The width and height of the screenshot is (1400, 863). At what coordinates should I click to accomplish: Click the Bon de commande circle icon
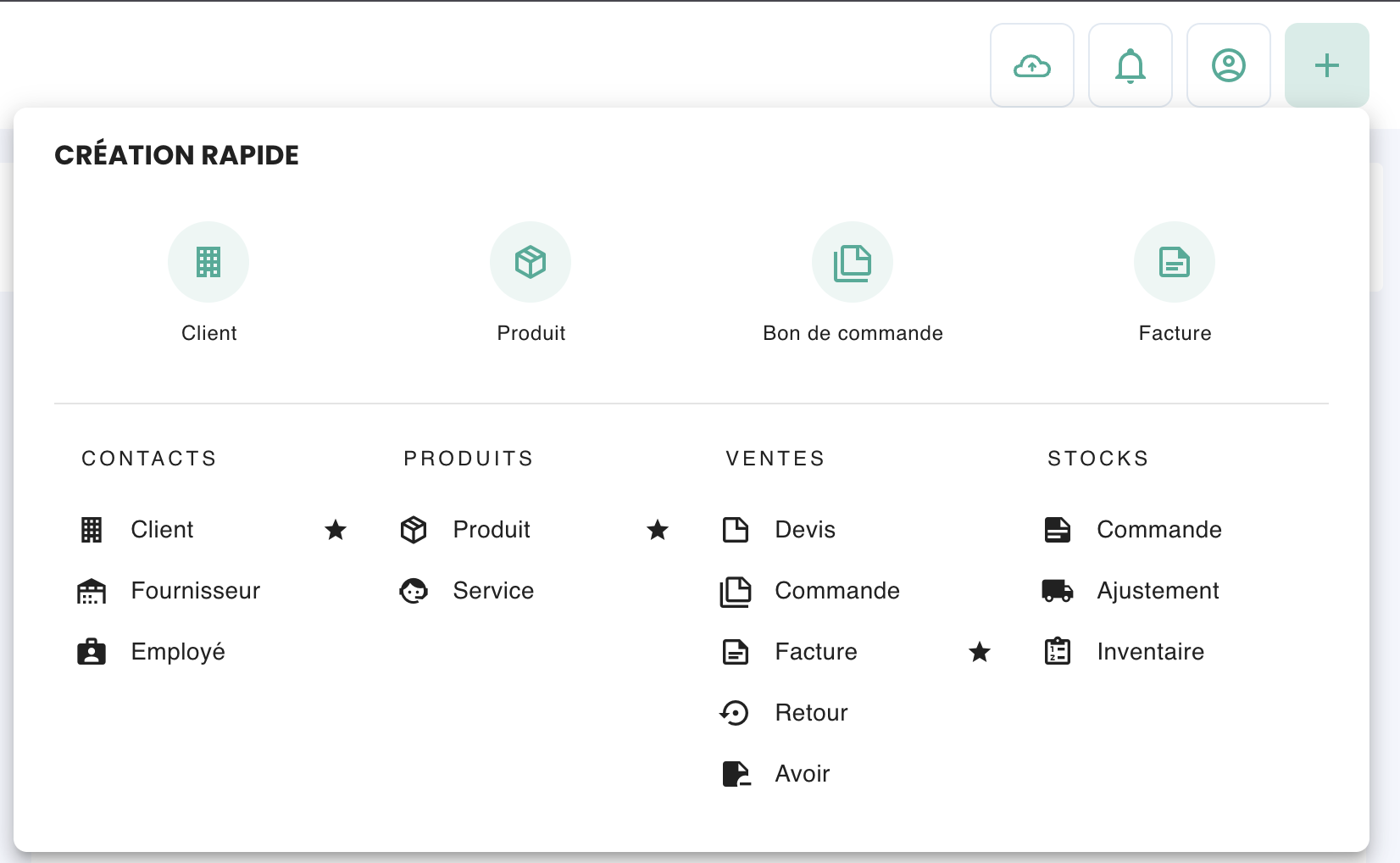click(853, 262)
